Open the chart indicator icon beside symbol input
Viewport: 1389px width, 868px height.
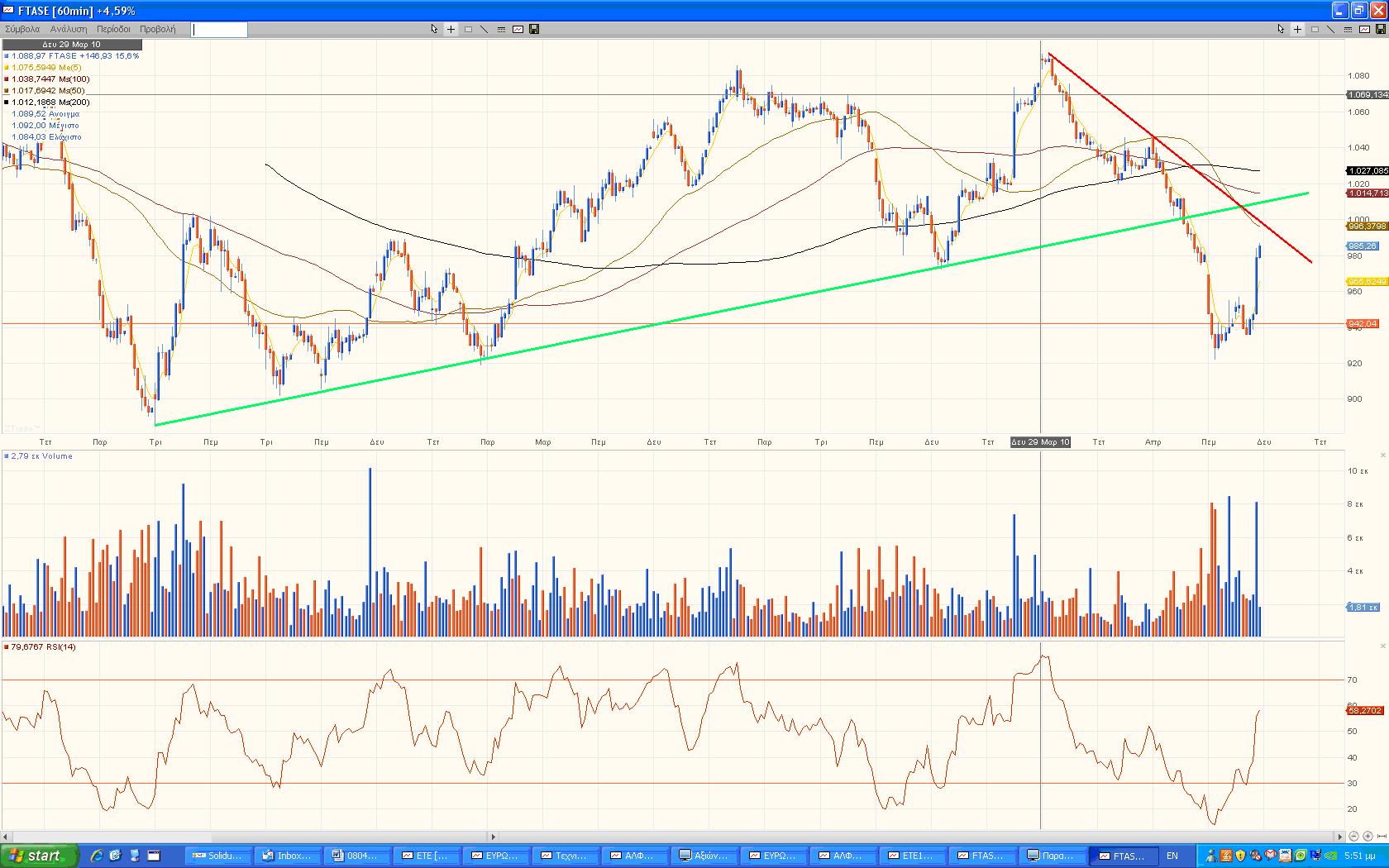[x=518, y=29]
